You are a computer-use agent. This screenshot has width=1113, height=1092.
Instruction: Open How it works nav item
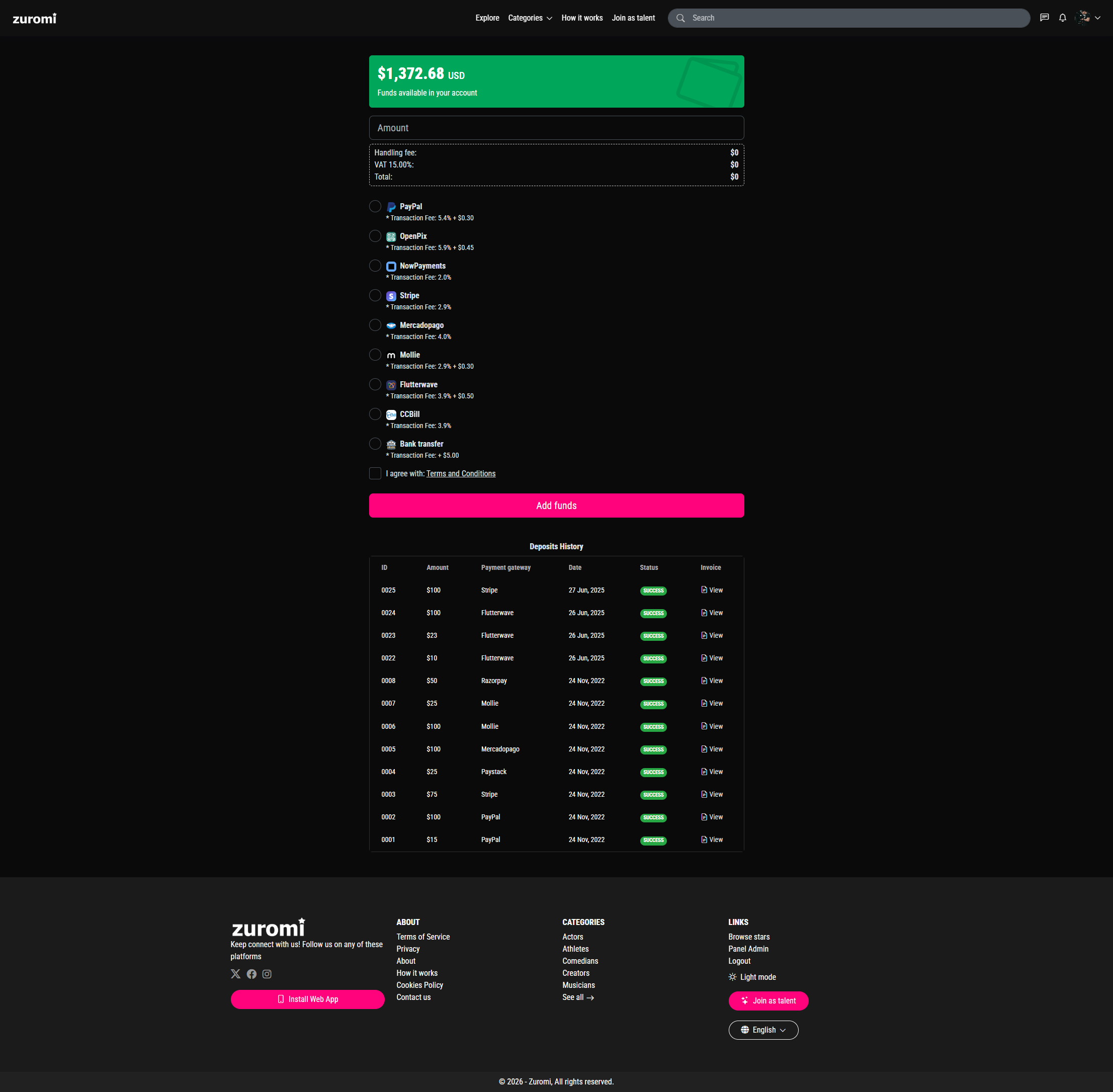(582, 18)
